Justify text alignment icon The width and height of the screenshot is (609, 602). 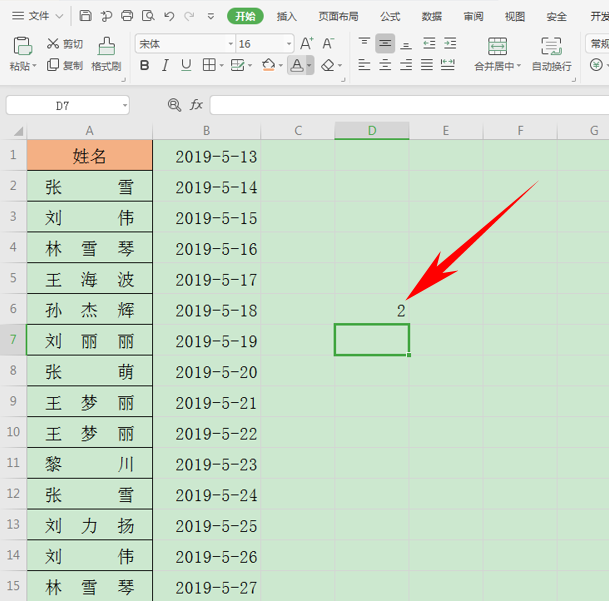(427, 64)
